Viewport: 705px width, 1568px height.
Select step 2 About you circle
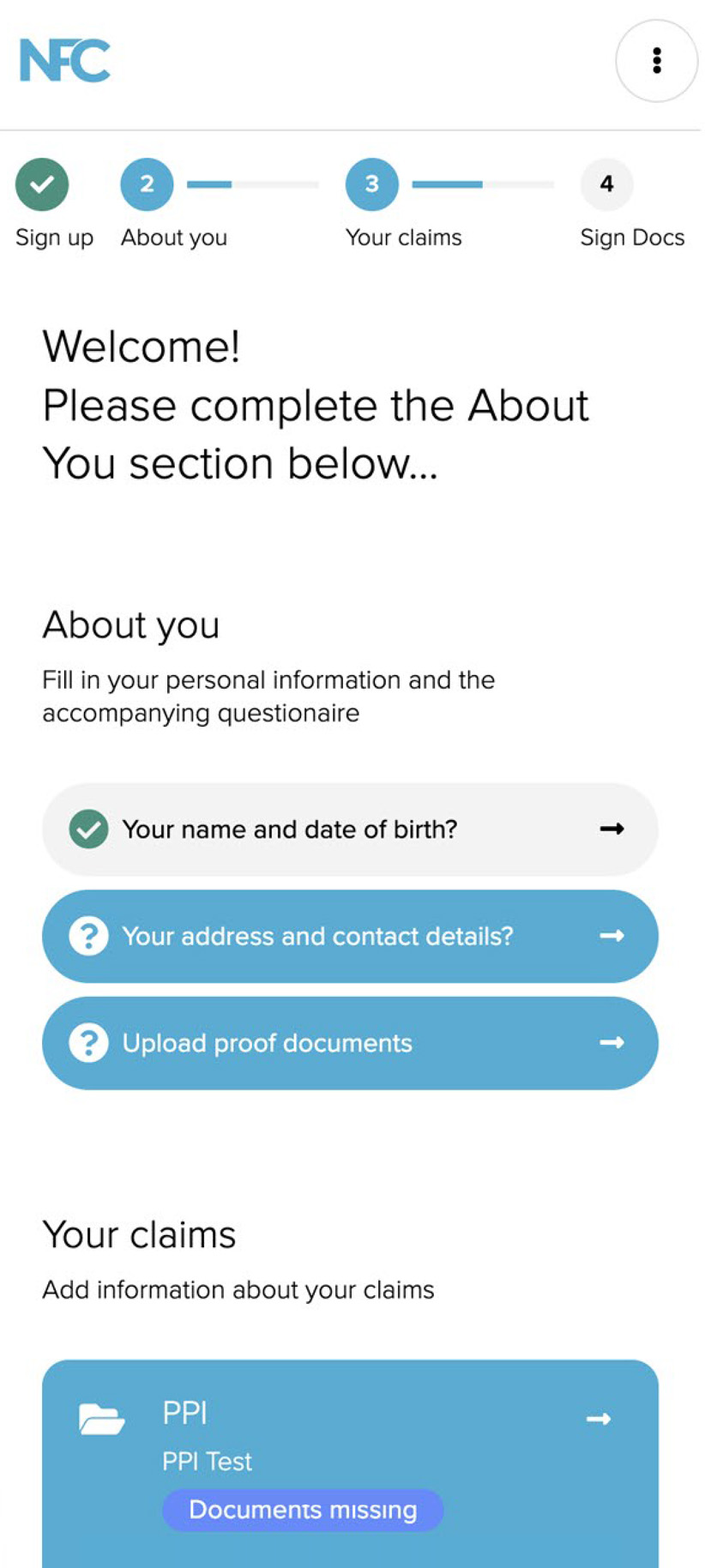(147, 184)
